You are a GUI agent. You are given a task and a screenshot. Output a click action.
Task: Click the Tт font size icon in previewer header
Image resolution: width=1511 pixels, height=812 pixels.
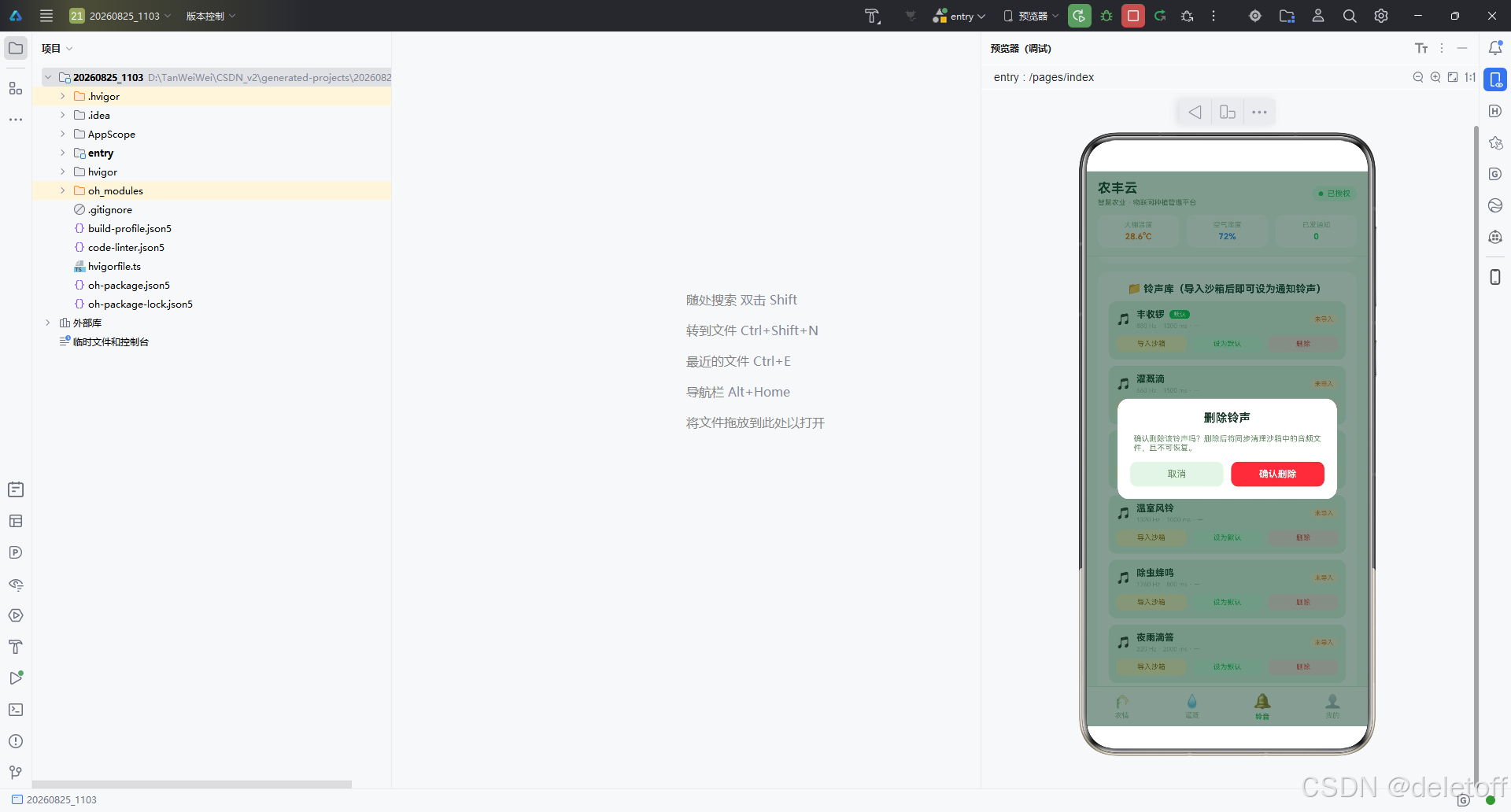[1421, 48]
